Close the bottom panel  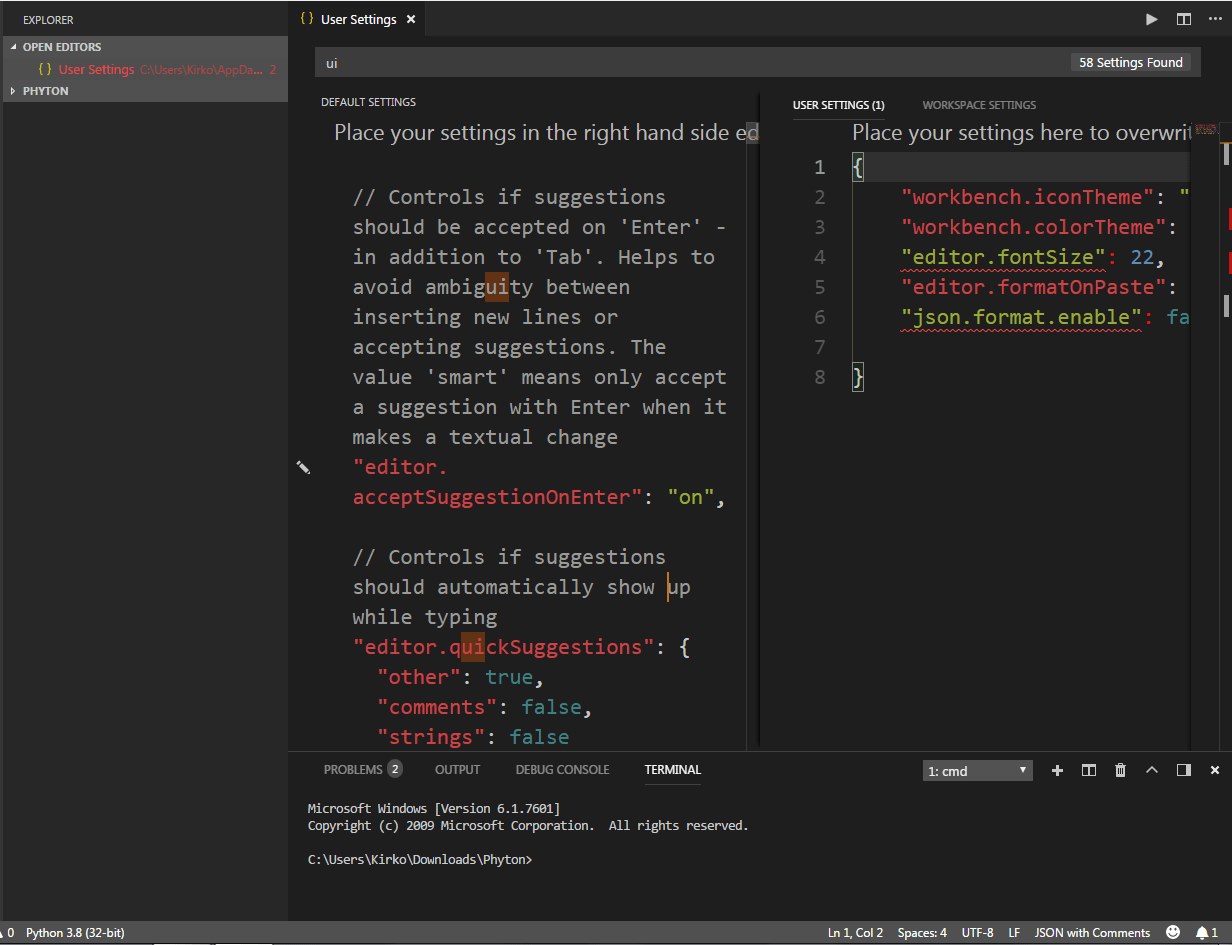(x=1215, y=770)
